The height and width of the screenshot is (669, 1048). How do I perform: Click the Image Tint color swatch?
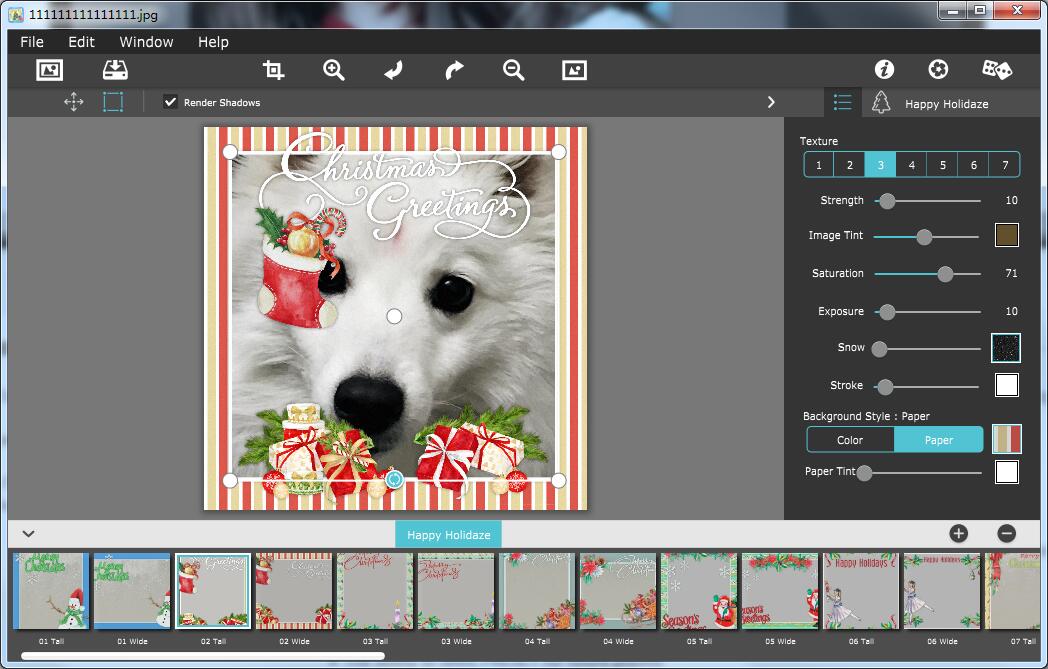coord(1006,236)
